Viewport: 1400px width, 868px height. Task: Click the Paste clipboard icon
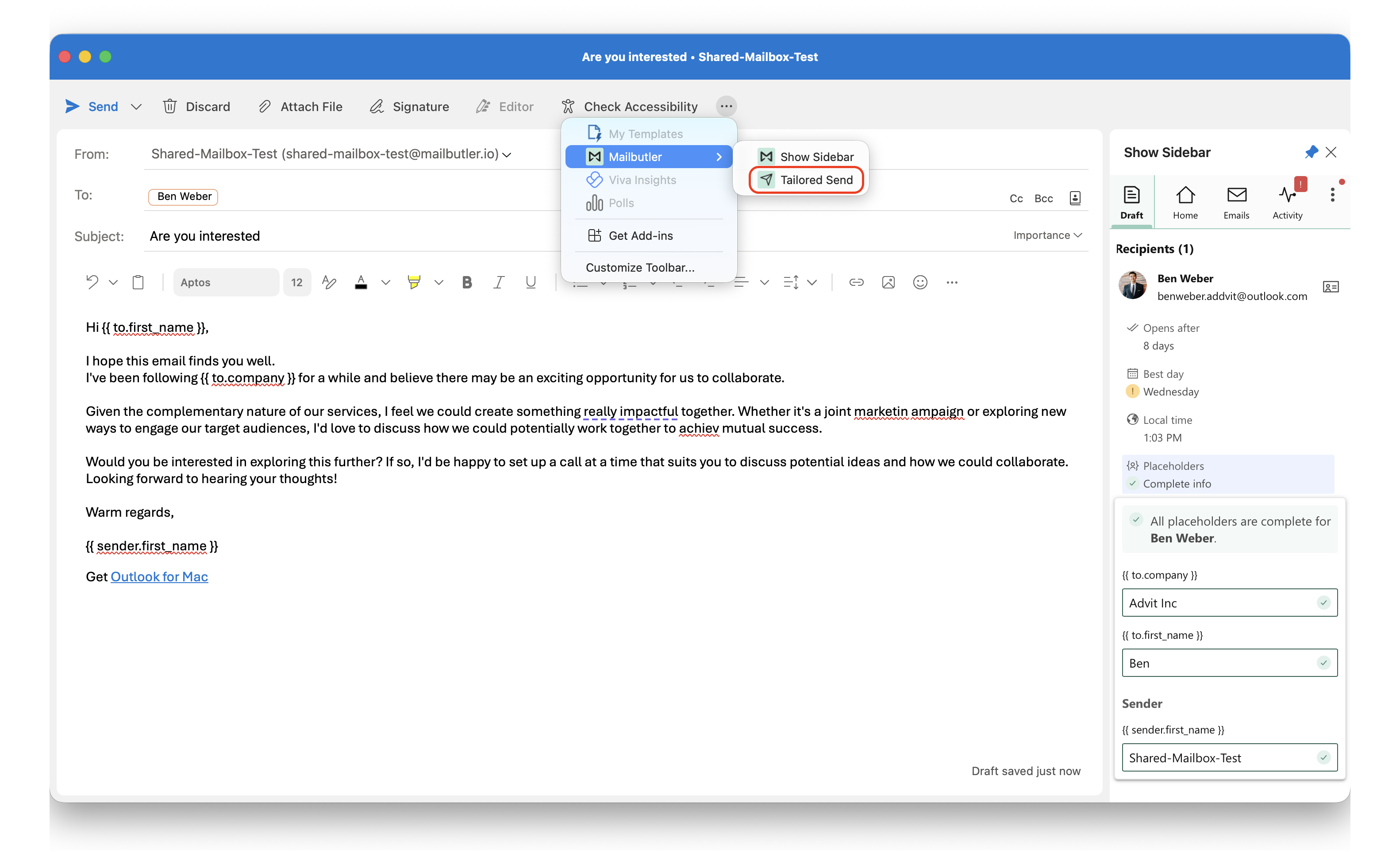click(138, 282)
